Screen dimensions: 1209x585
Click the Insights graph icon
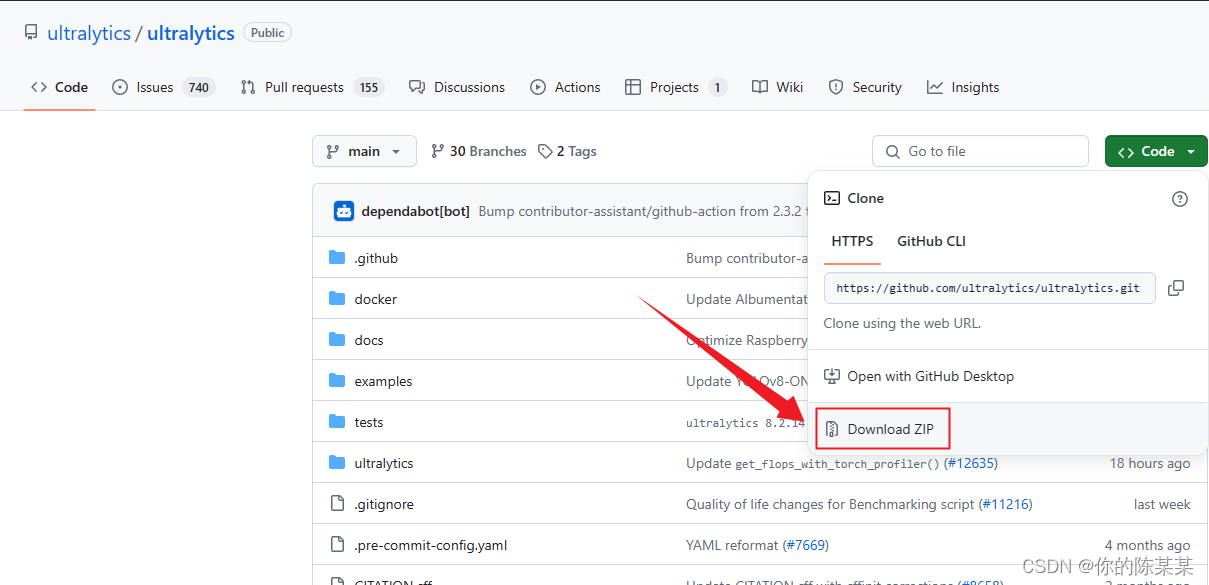click(935, 87)
